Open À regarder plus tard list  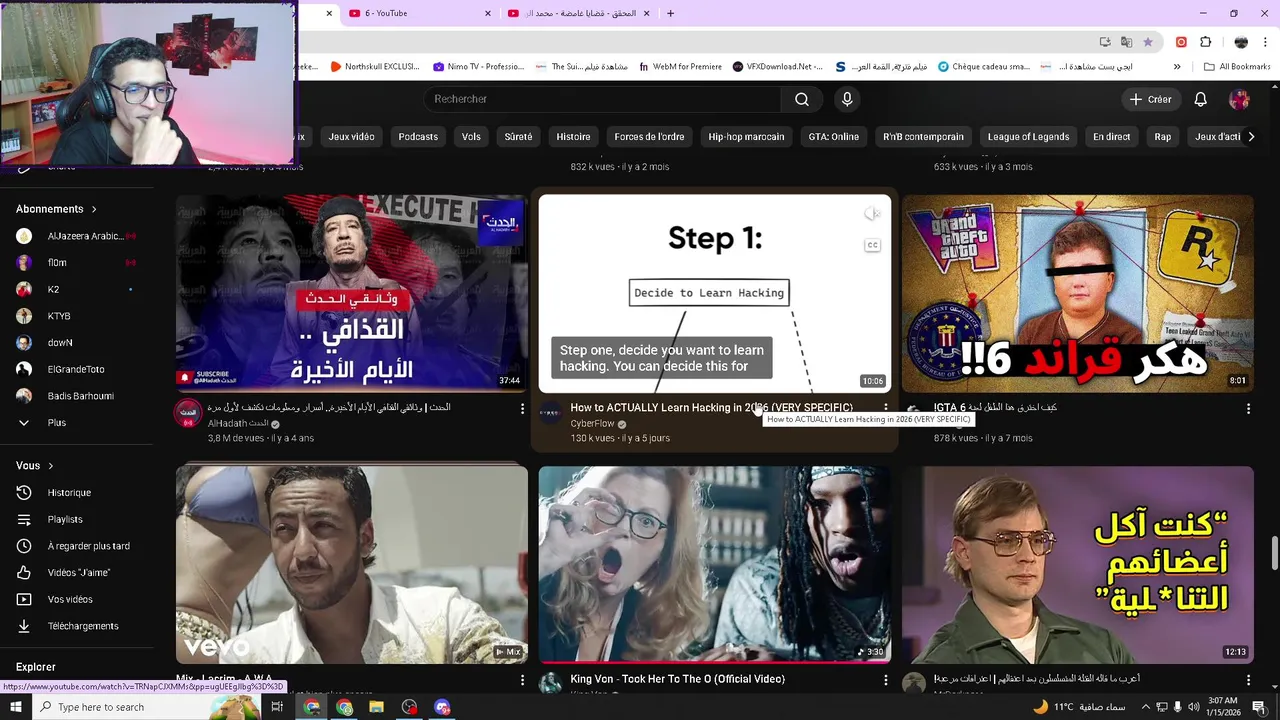coord(88,546)
